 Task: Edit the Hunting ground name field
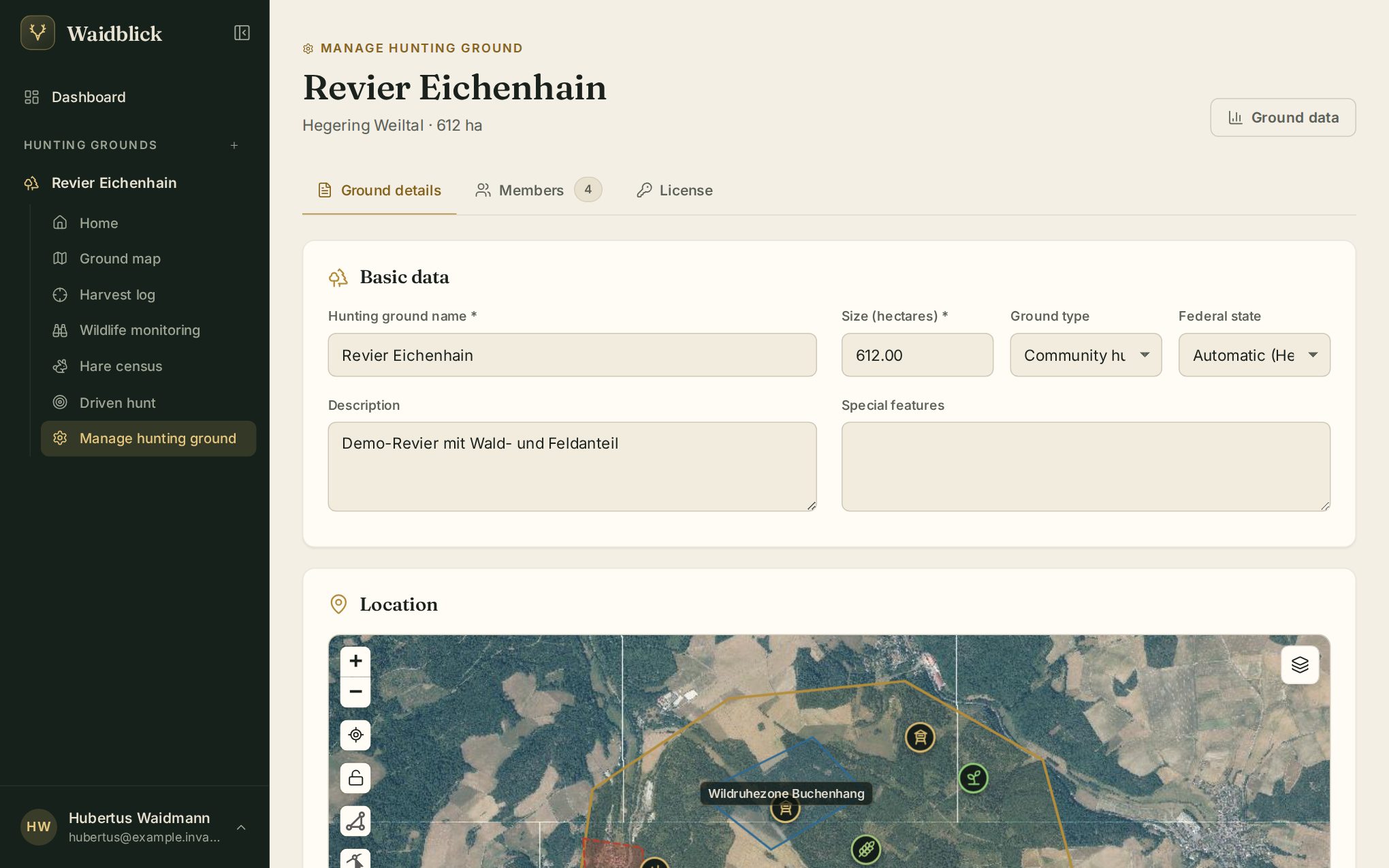pos(572,355)
